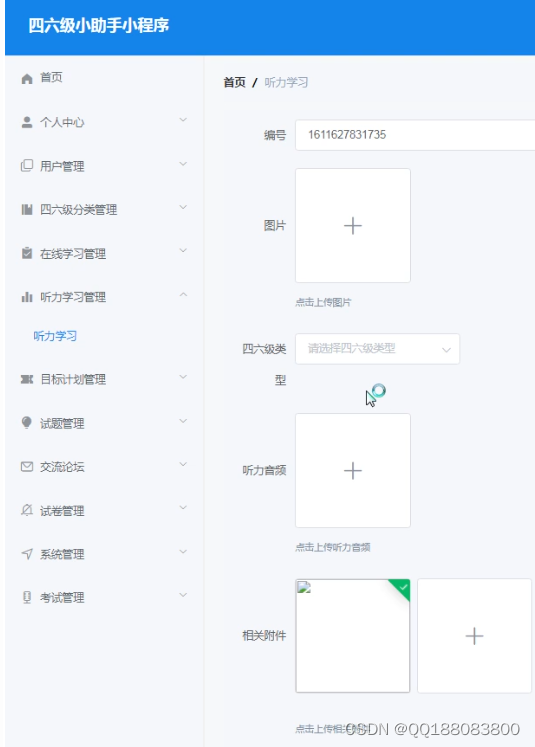Collapse 听力学习管理 chevron
This screenshot has height=747, width=535.
click(183, 295)
